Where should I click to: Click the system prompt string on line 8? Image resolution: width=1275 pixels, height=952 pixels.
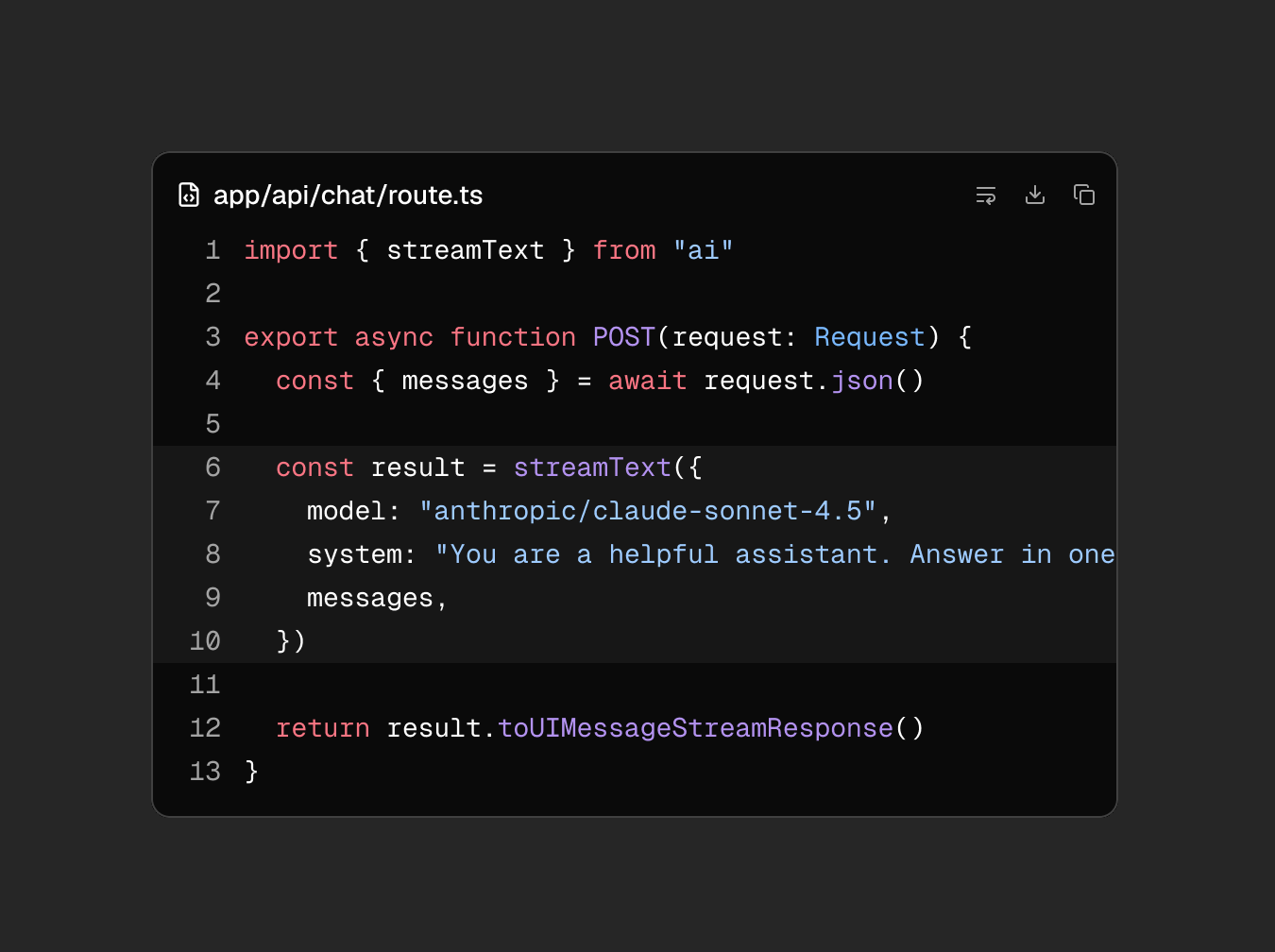click(x=775, y=554)
